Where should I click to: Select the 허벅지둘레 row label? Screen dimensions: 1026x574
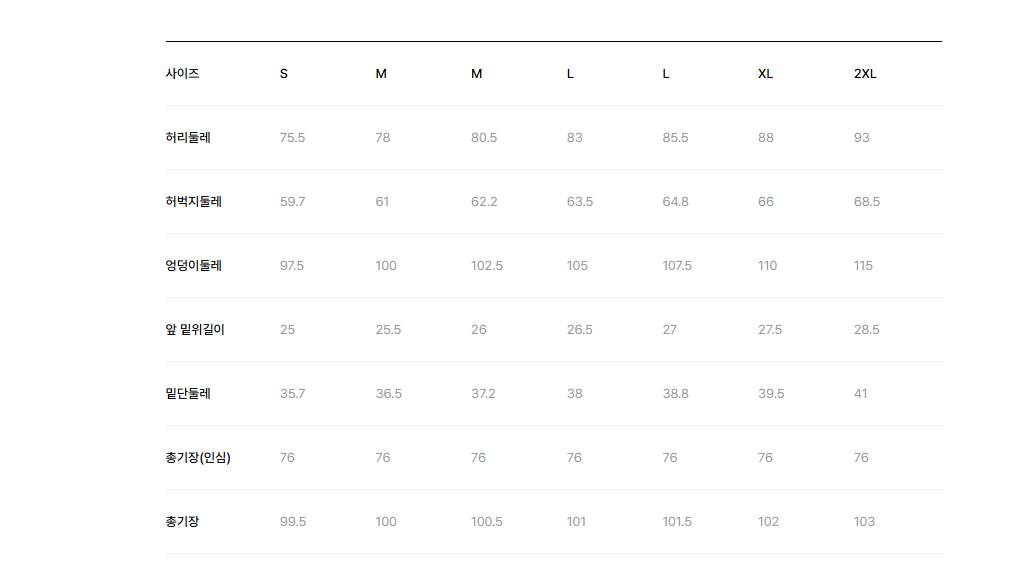[x=194, y=202]
